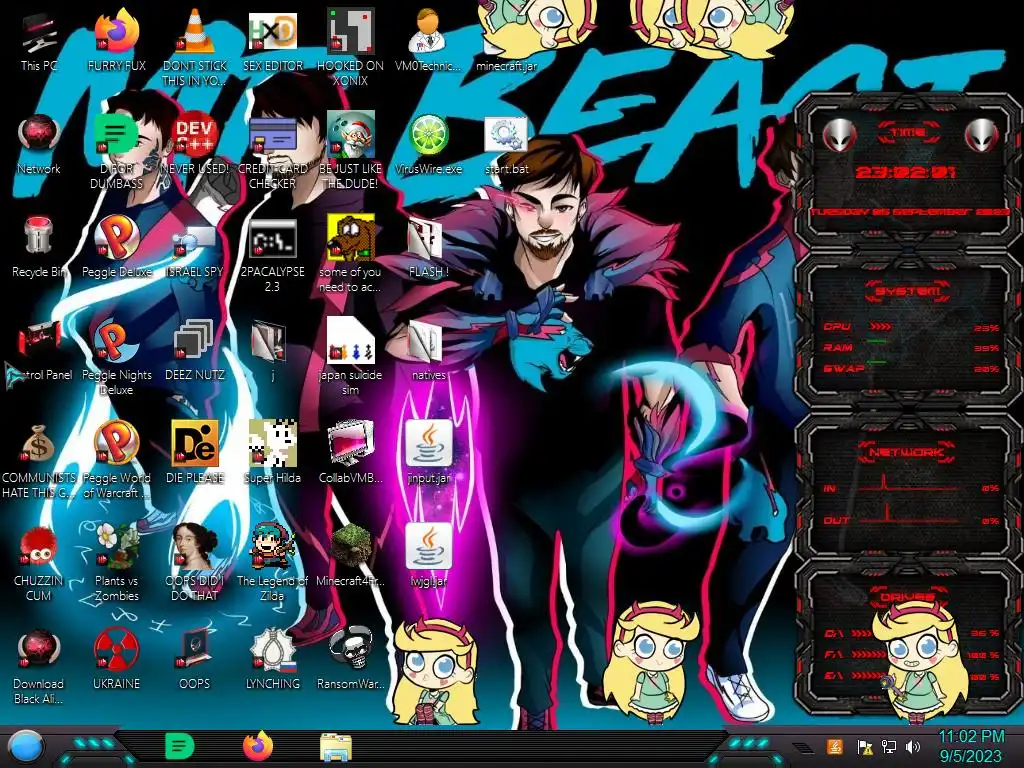
Task: Open The Legend of Zilda shortcut
Action: 273,546
